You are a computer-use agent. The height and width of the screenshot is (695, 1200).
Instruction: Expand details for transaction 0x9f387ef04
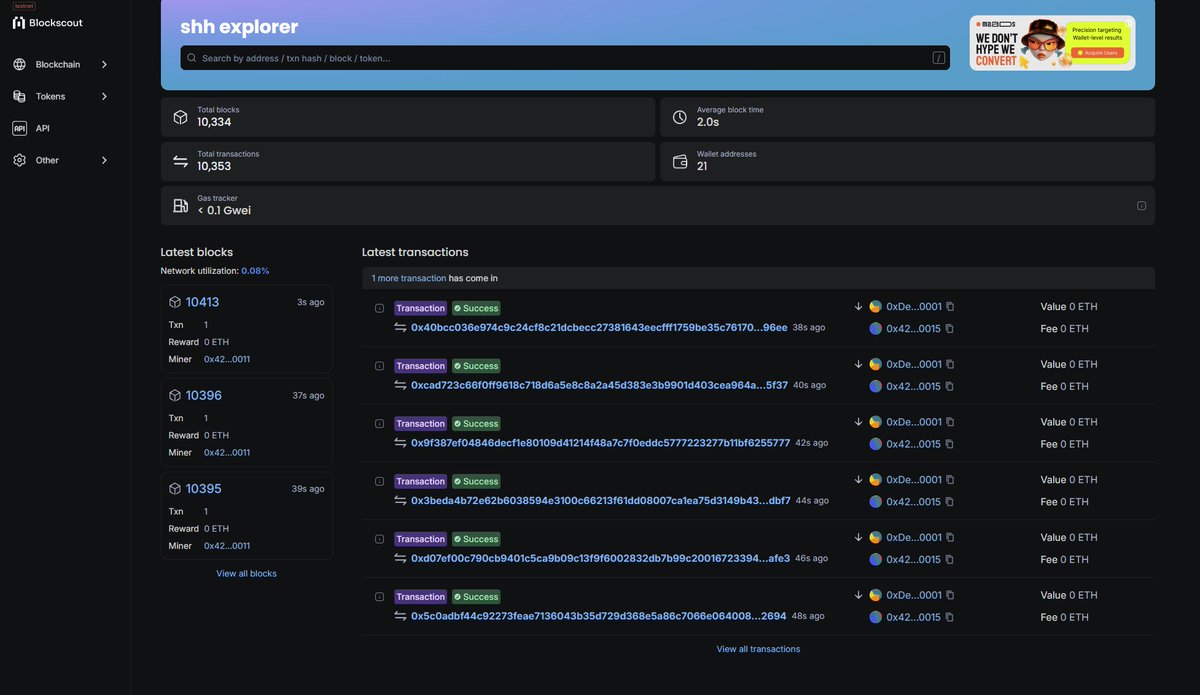click(x=379, y=424)
